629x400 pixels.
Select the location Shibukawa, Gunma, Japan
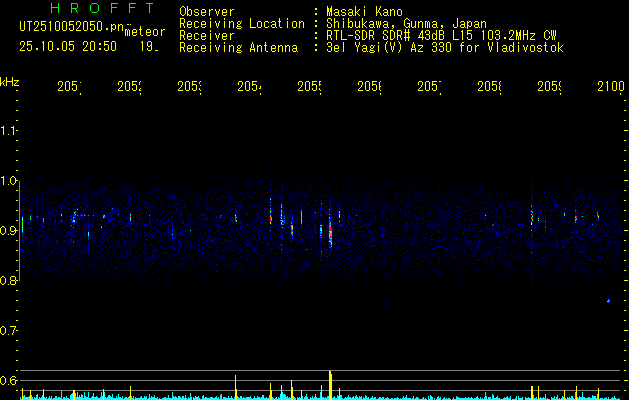pos(406,24)
